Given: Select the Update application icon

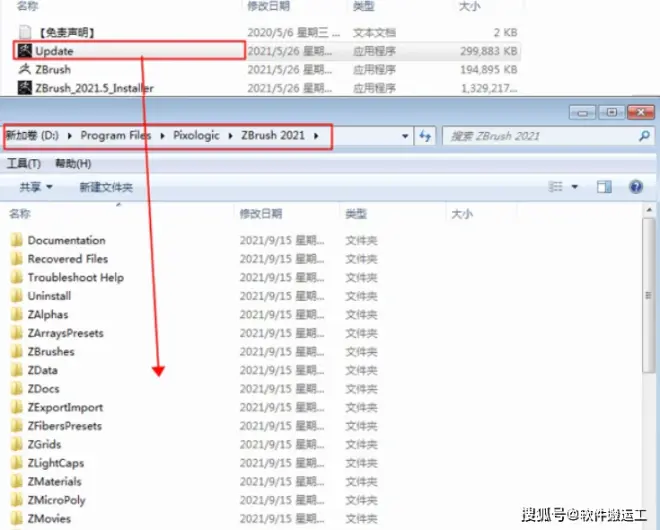Looking at the screenshot, I should pos(24,51).
